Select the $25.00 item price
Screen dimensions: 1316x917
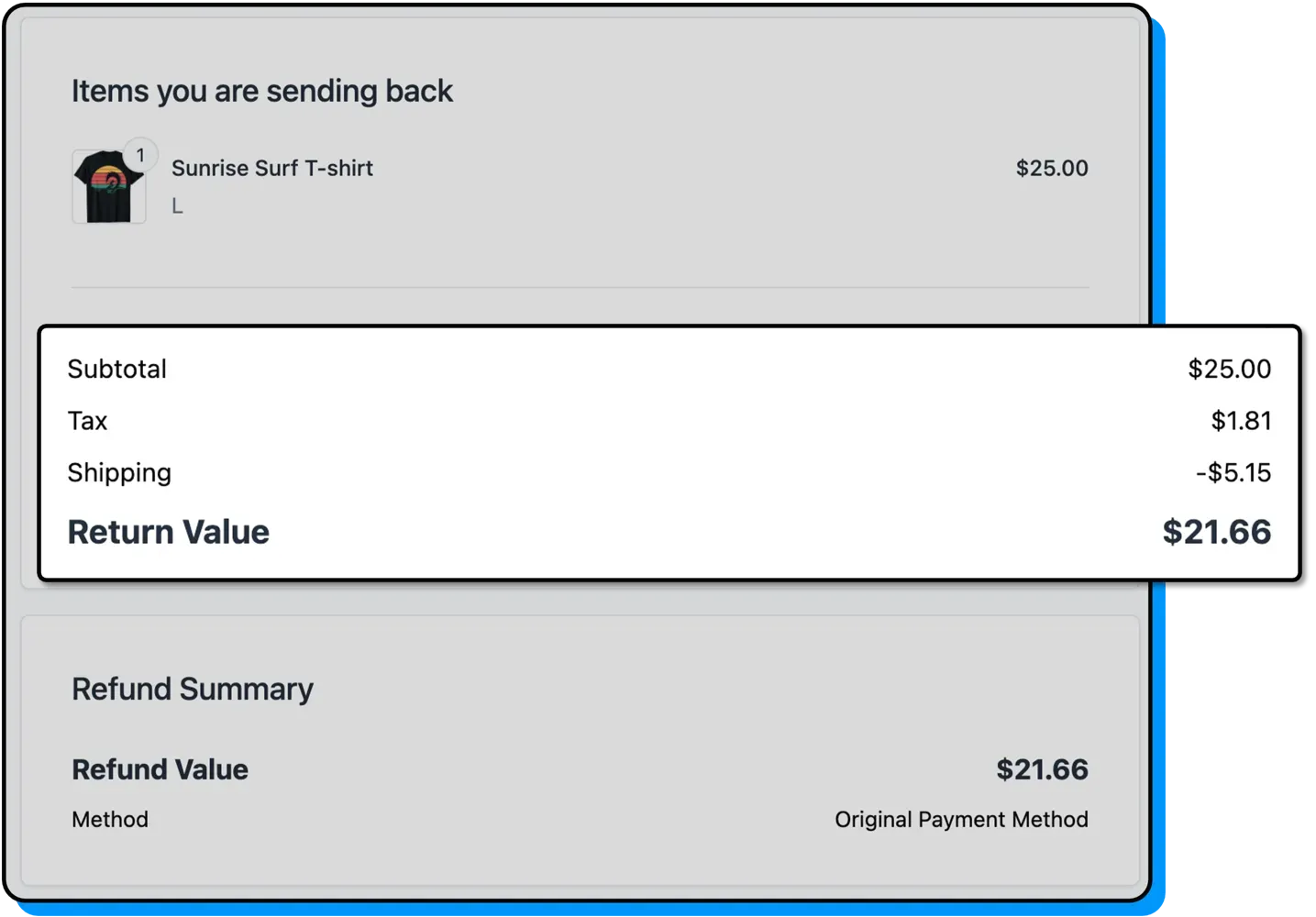click(x=1051, y=168)
